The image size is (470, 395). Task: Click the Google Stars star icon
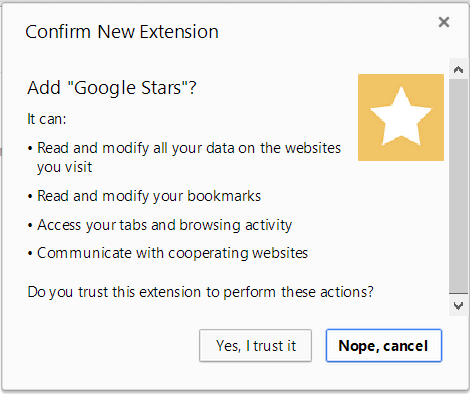401,117
